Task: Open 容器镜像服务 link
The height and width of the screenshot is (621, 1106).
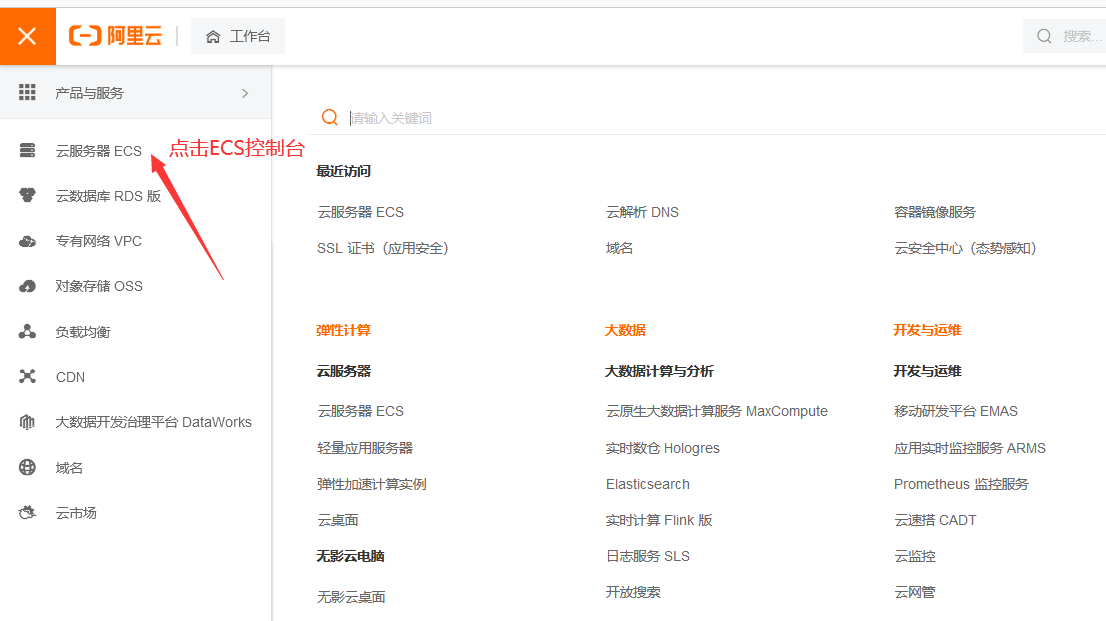Action: pos(935,212)
